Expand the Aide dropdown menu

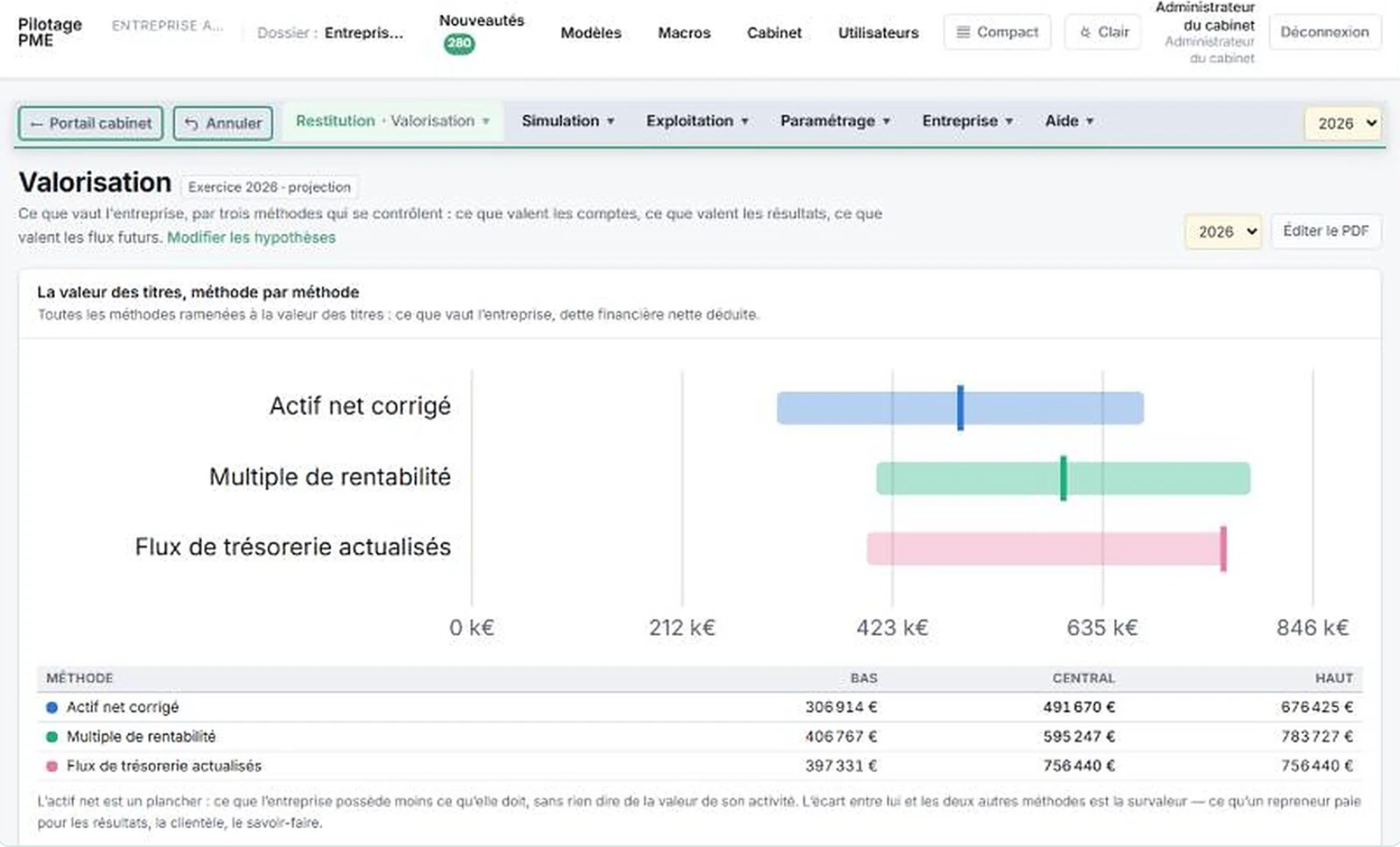pyautogui.click(x=1069, y=121)
